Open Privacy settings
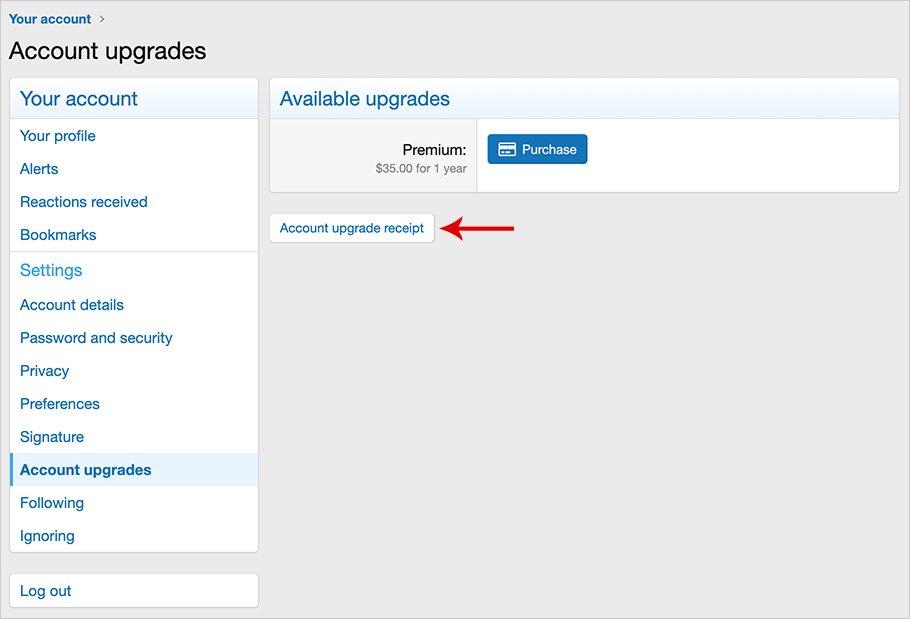 click(x=45, y=371)
